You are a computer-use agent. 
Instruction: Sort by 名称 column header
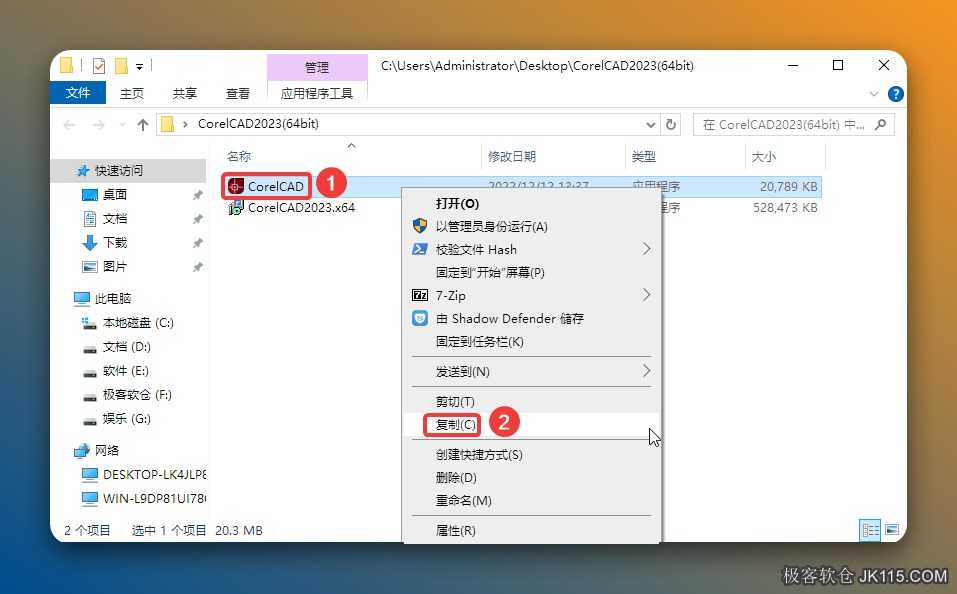(239, 157)
